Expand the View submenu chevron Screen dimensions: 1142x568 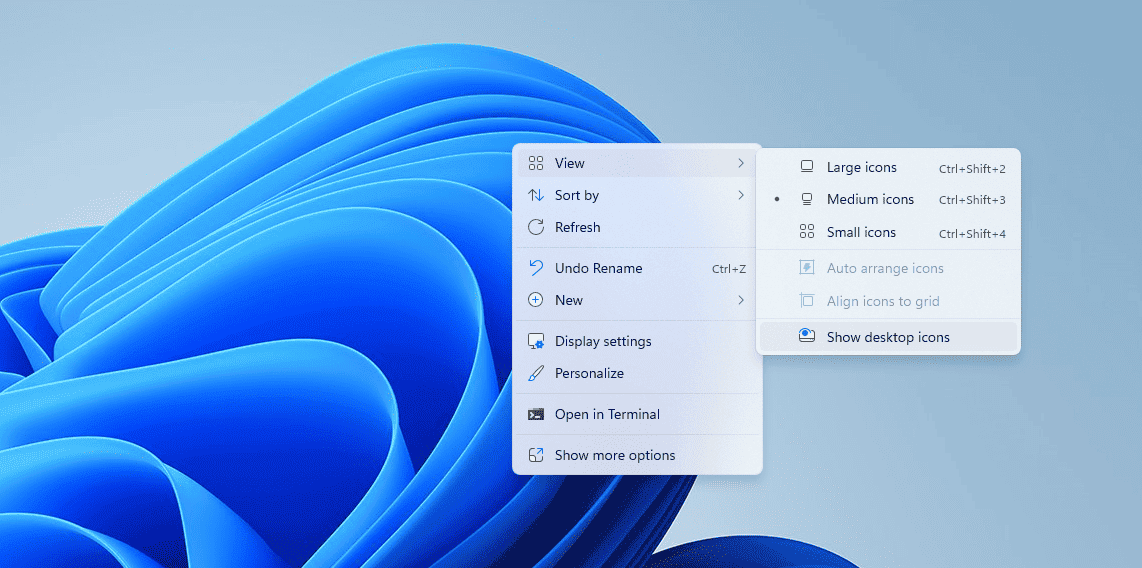741,163
